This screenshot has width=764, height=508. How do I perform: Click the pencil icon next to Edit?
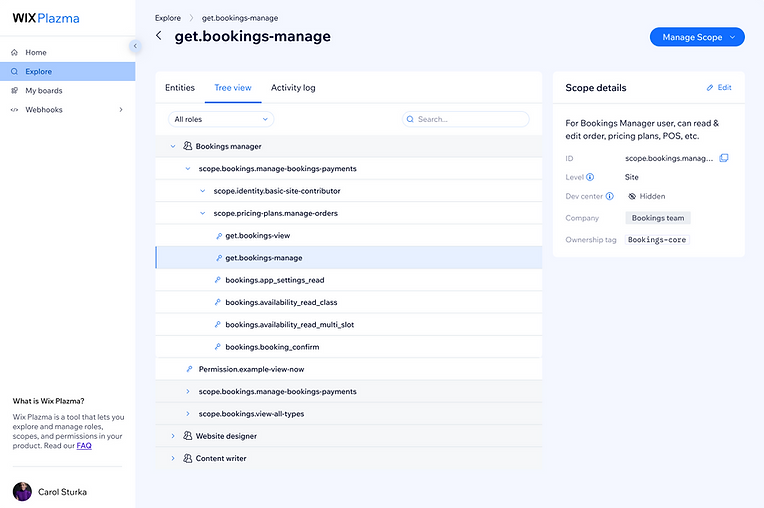tap(710, 88)
